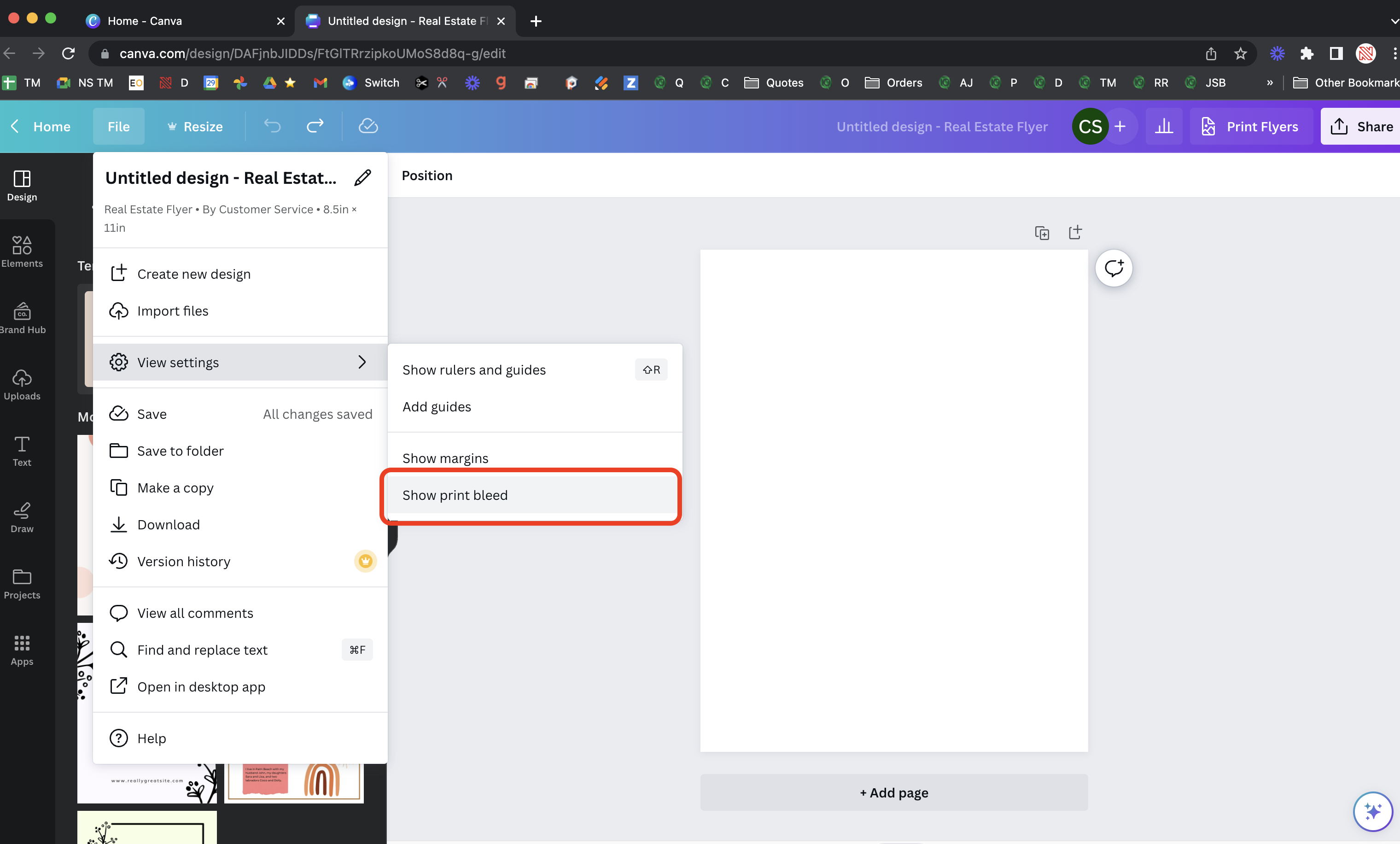
Task: Select Make a copy
Action: point(240,487)
